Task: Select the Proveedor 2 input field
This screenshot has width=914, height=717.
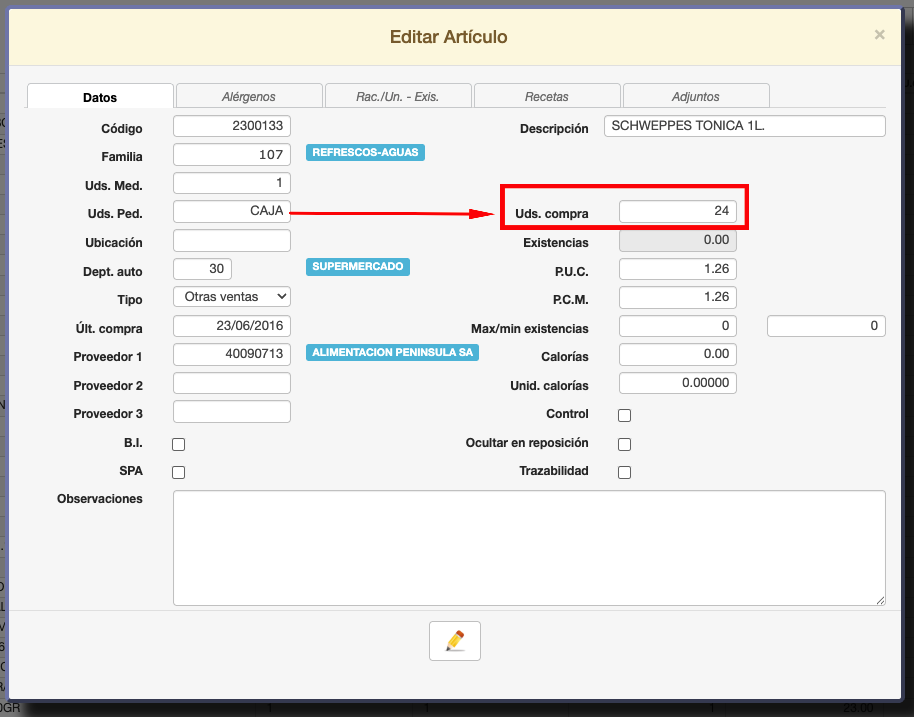Action: (232, 383)
